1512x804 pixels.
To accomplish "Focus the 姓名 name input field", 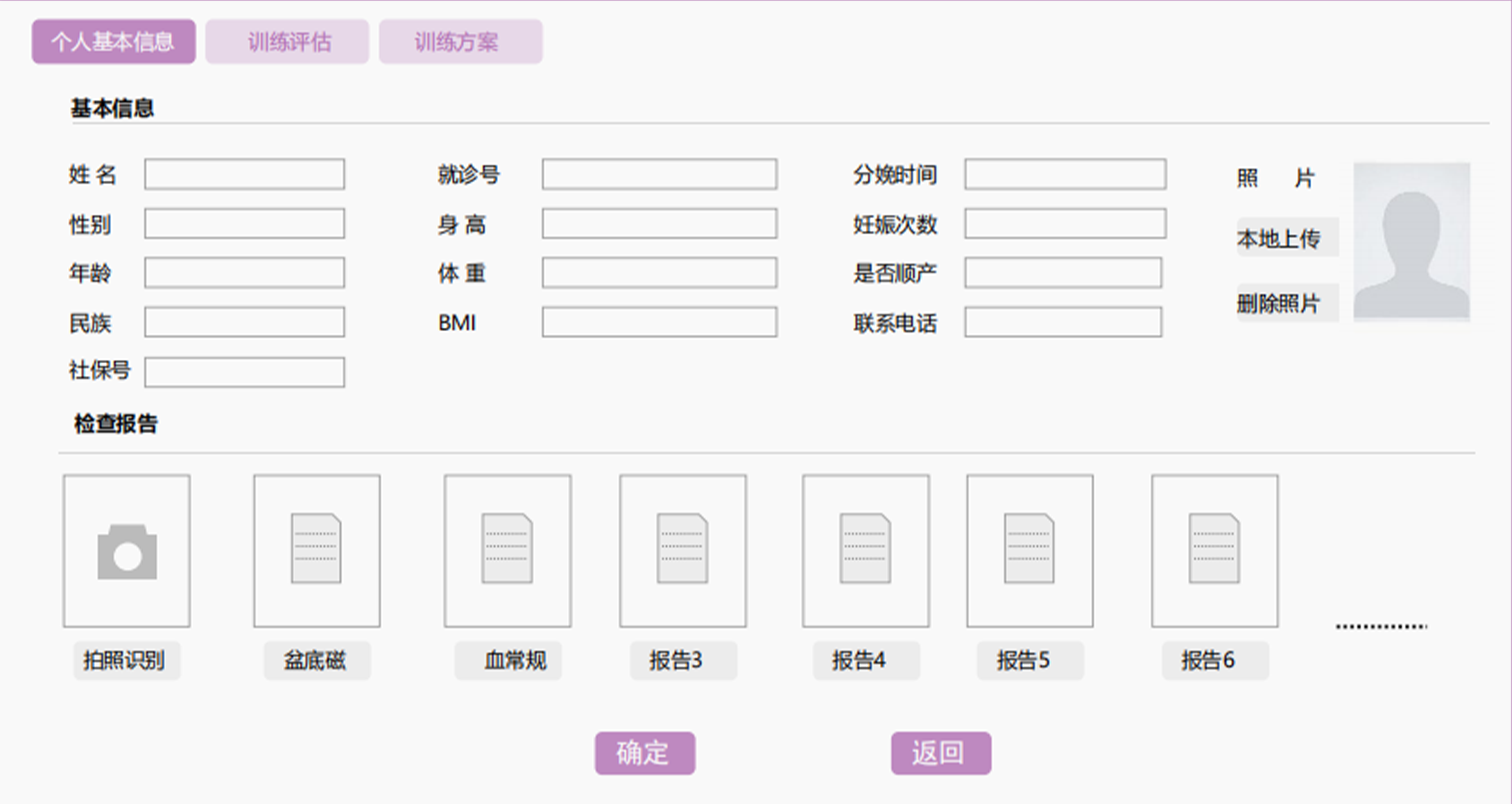I will click(x=244, y=174).
